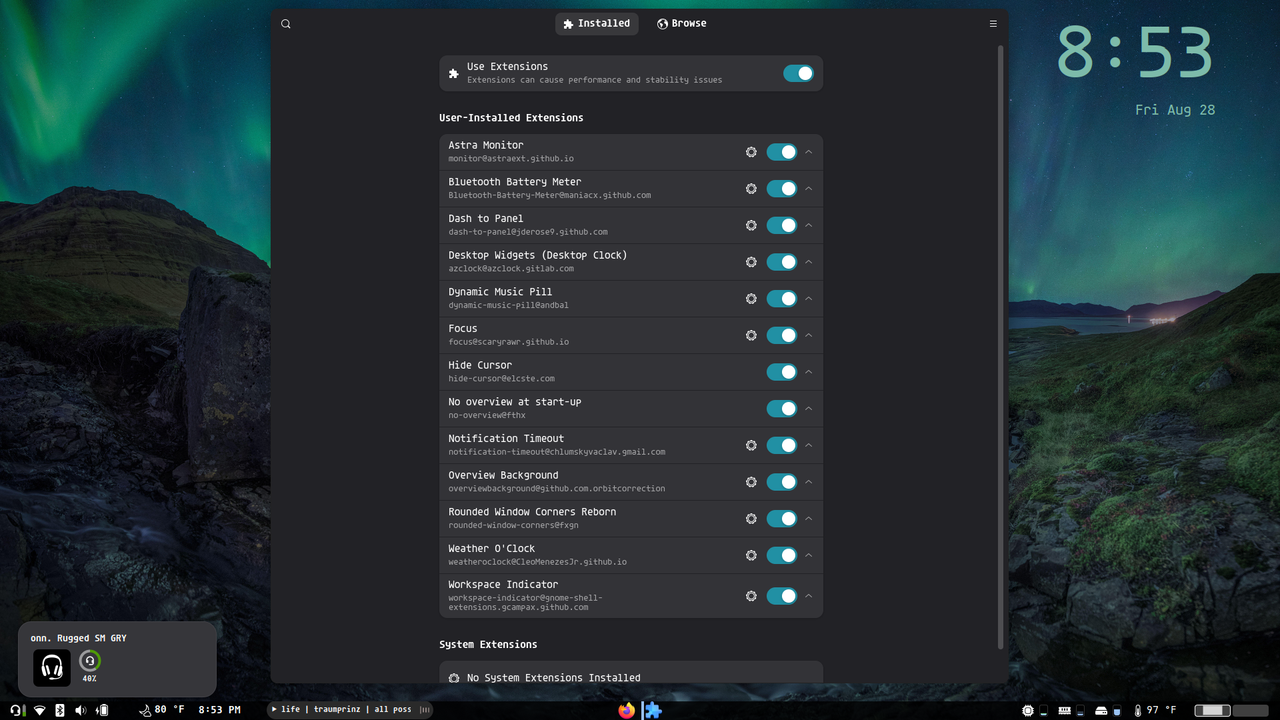Click the disk storage monitor icon
Image resolution: width=1280 pixels, height=720 pixels.
pyautogui.click(x=1101, y=710)
